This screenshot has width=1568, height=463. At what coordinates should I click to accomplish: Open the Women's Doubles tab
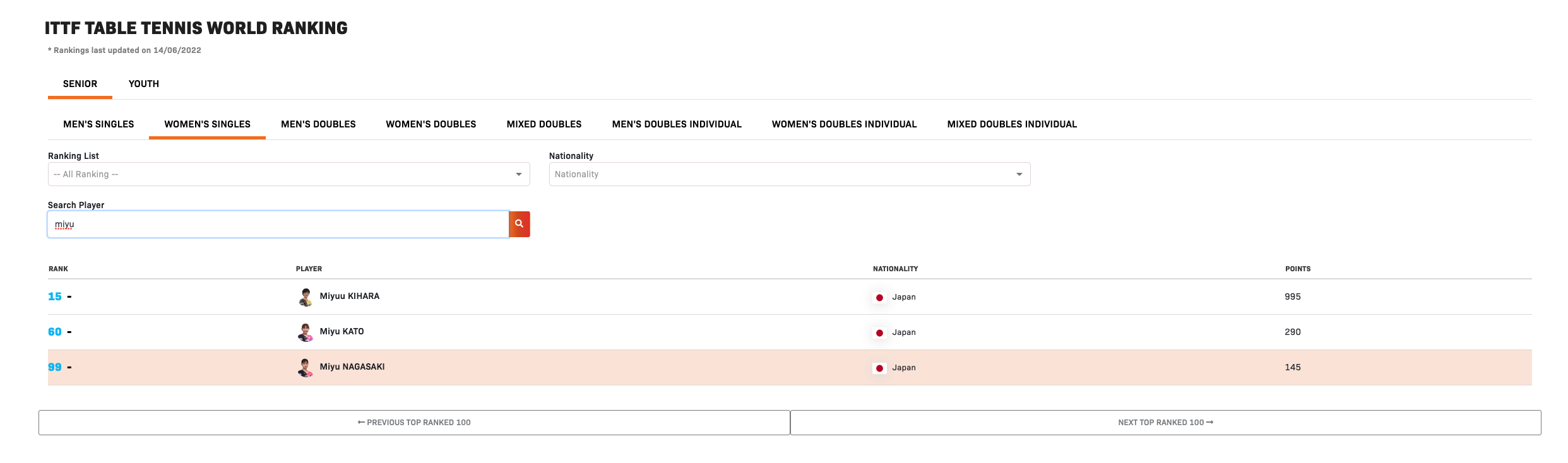[431, 124]
